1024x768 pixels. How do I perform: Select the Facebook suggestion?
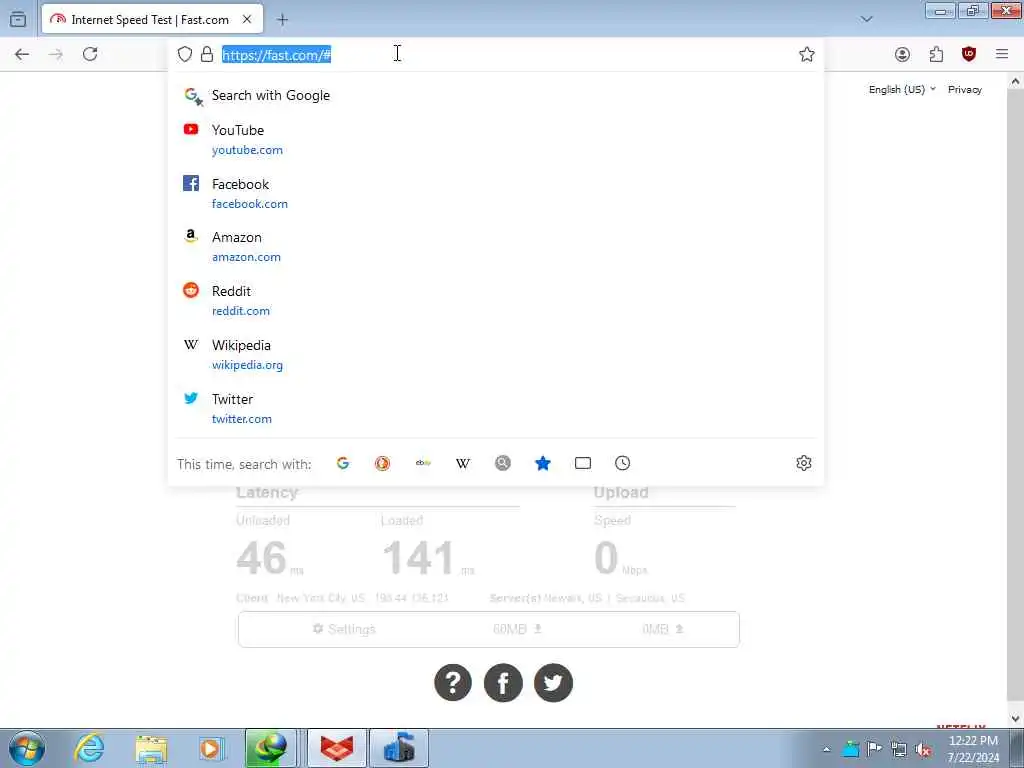click(496, 193)
